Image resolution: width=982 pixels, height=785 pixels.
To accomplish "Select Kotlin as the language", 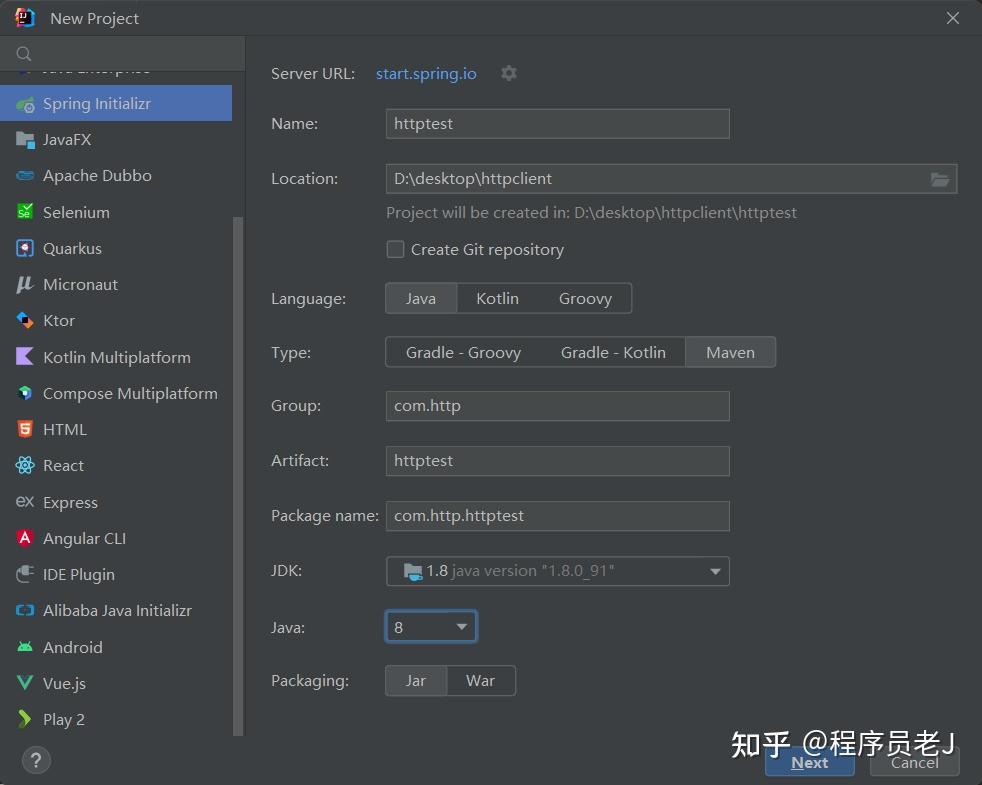I will [496, 298].
